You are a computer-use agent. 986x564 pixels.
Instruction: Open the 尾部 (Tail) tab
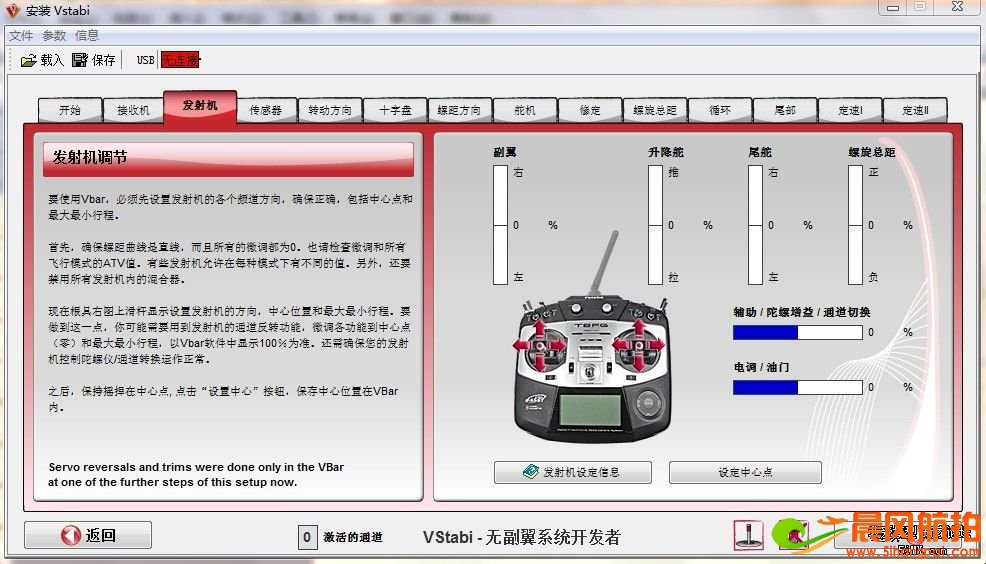tap(785, 110)
